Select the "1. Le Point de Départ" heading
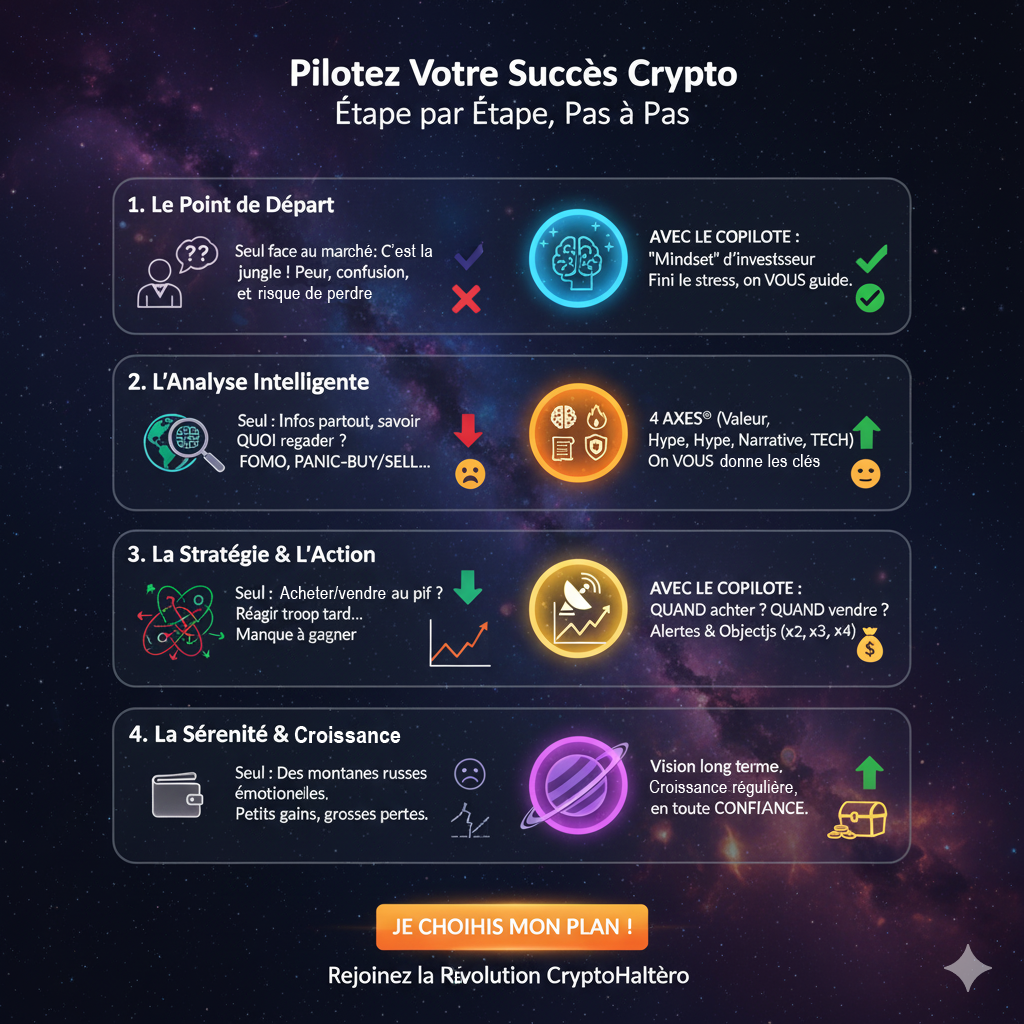 [x=231, y=205]
